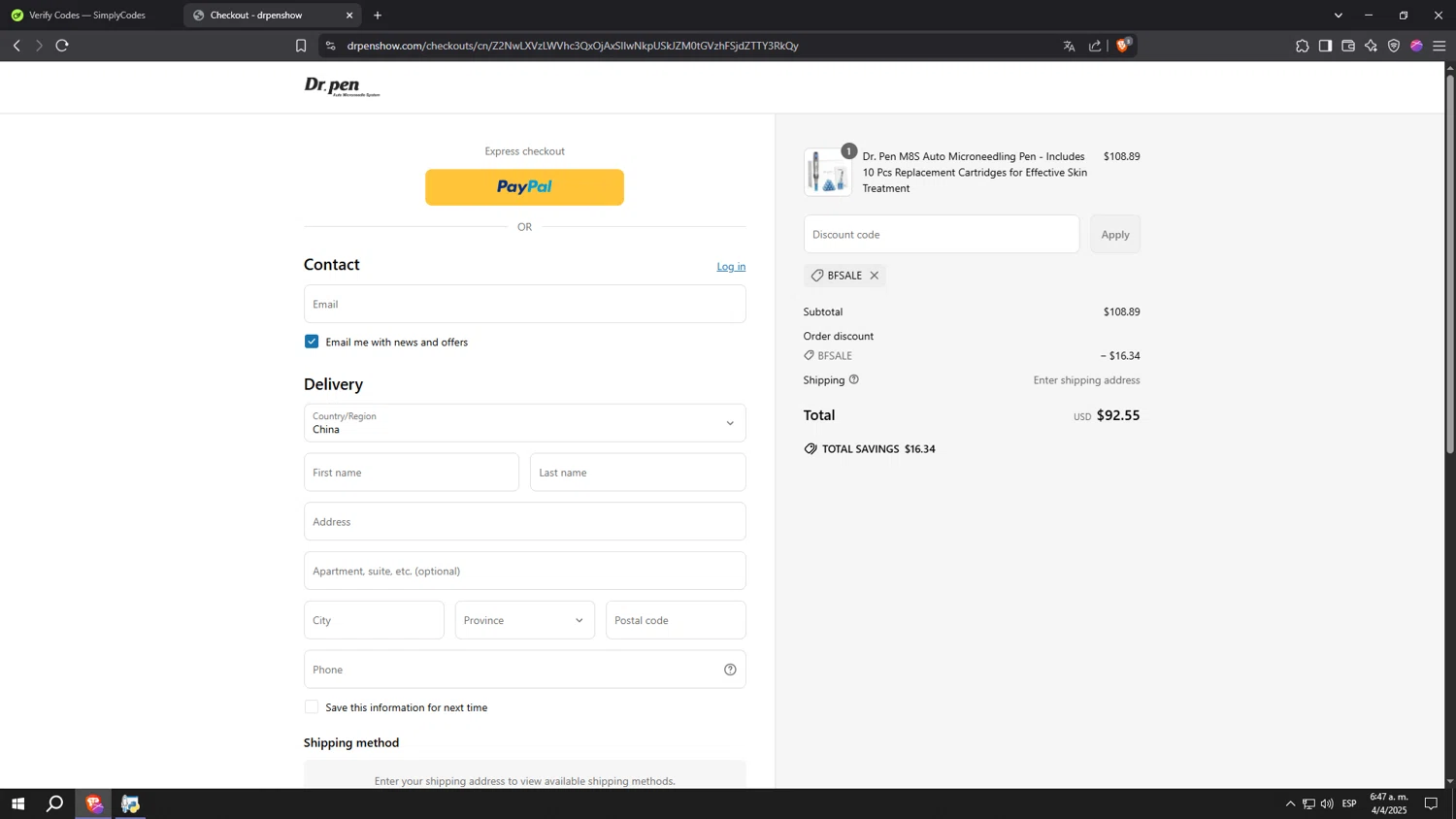
Task: Open the volume control in system tray
Action: (1327, 803)
